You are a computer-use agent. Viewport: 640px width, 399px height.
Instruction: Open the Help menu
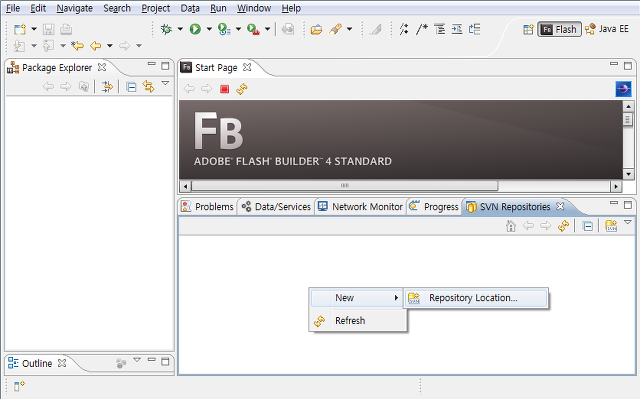[291, 8]
